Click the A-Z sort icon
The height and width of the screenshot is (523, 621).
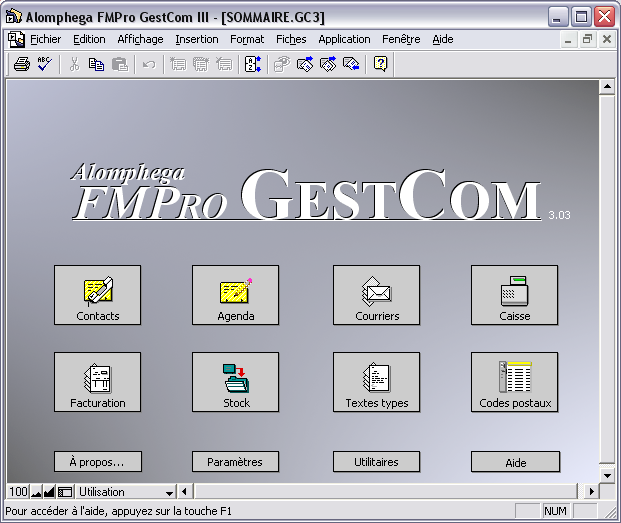click(x=253, y=64)
